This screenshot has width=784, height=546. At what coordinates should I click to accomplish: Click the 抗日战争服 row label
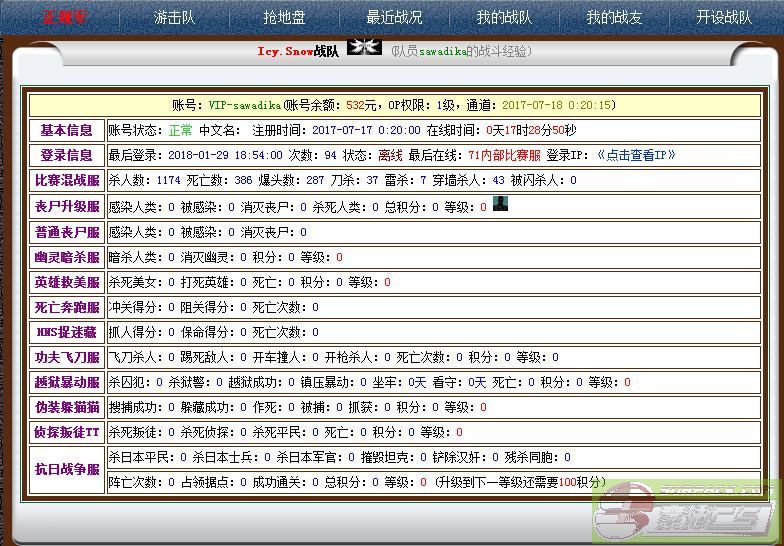pyautogui.click(x=67, y=469)
